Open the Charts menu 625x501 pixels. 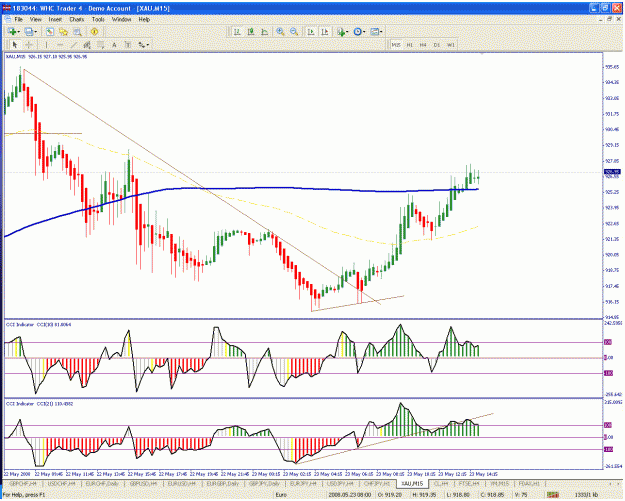[x=77, y=19]
